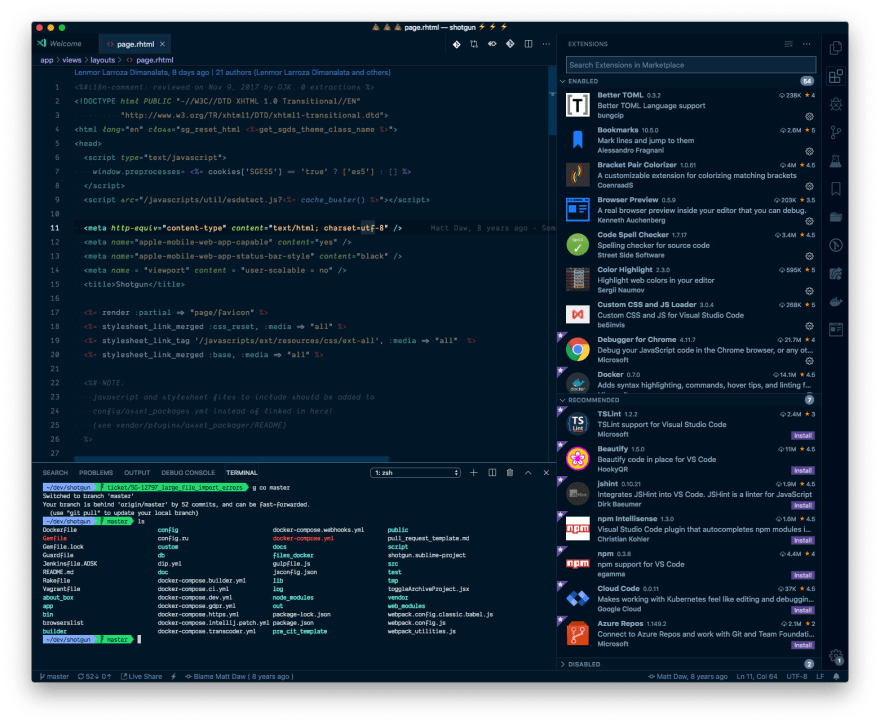
Task: Click the GitLens next revision diamond icon
Action: (510, 44)
